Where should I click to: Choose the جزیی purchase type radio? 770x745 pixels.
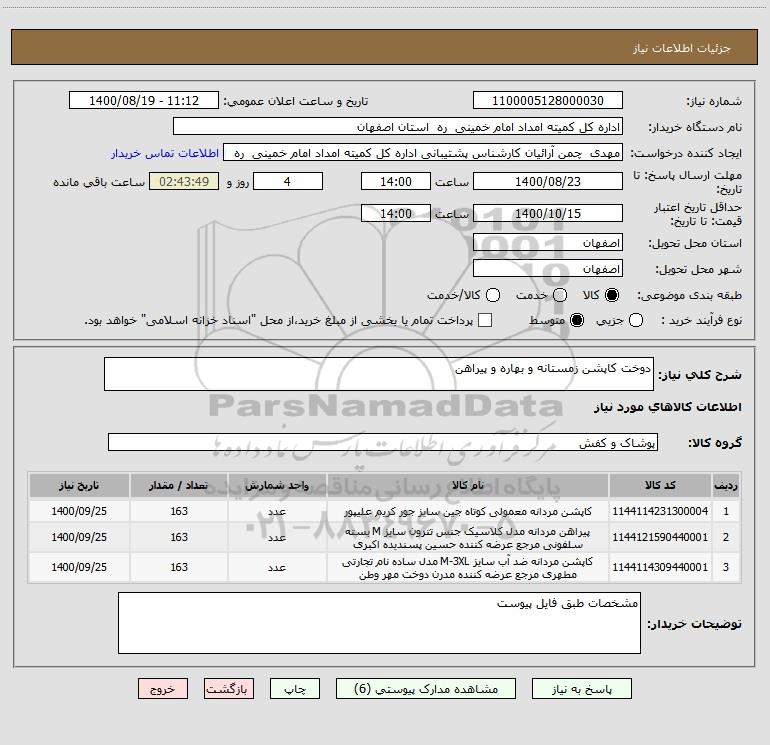click(636, 320)
